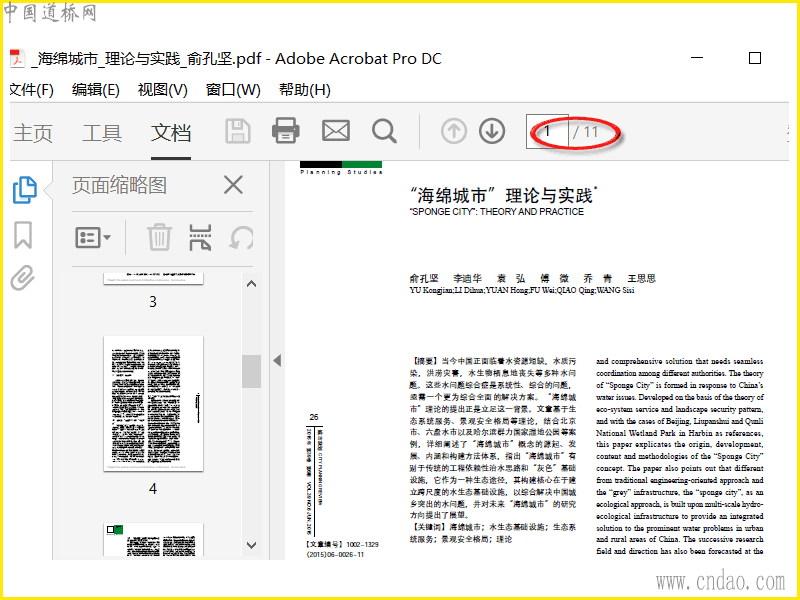Switch to the 主页 tab
Viewport: 800px width, 600px height.
[33, 133]
